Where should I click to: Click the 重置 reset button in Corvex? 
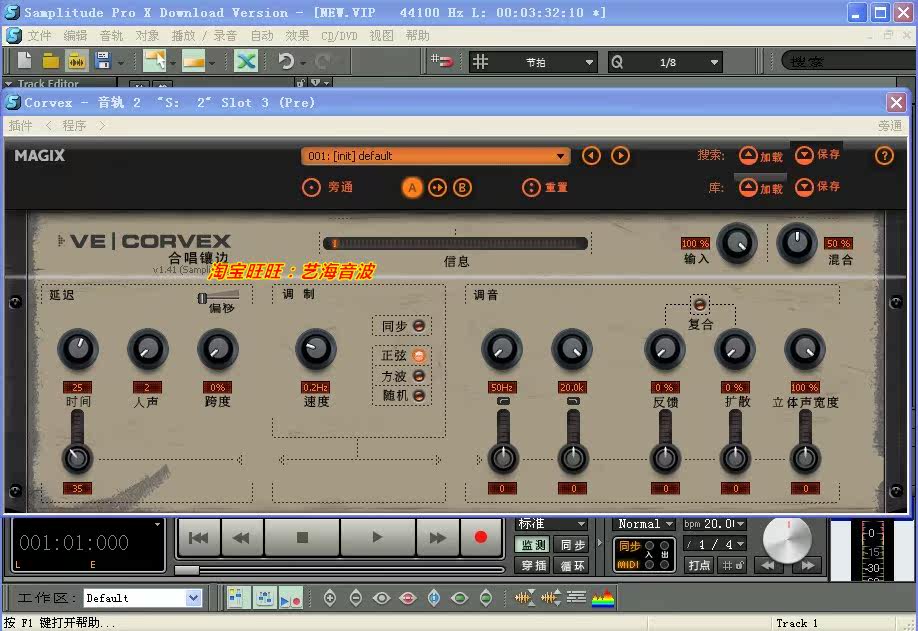pyautogui.click(x=544, y=188)
